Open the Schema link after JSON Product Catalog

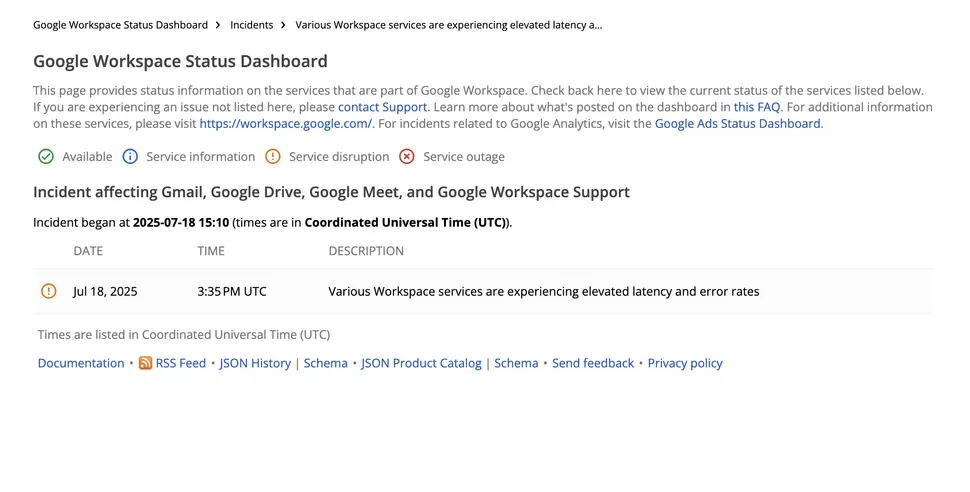pyautogui.click(x=516, y=363)
